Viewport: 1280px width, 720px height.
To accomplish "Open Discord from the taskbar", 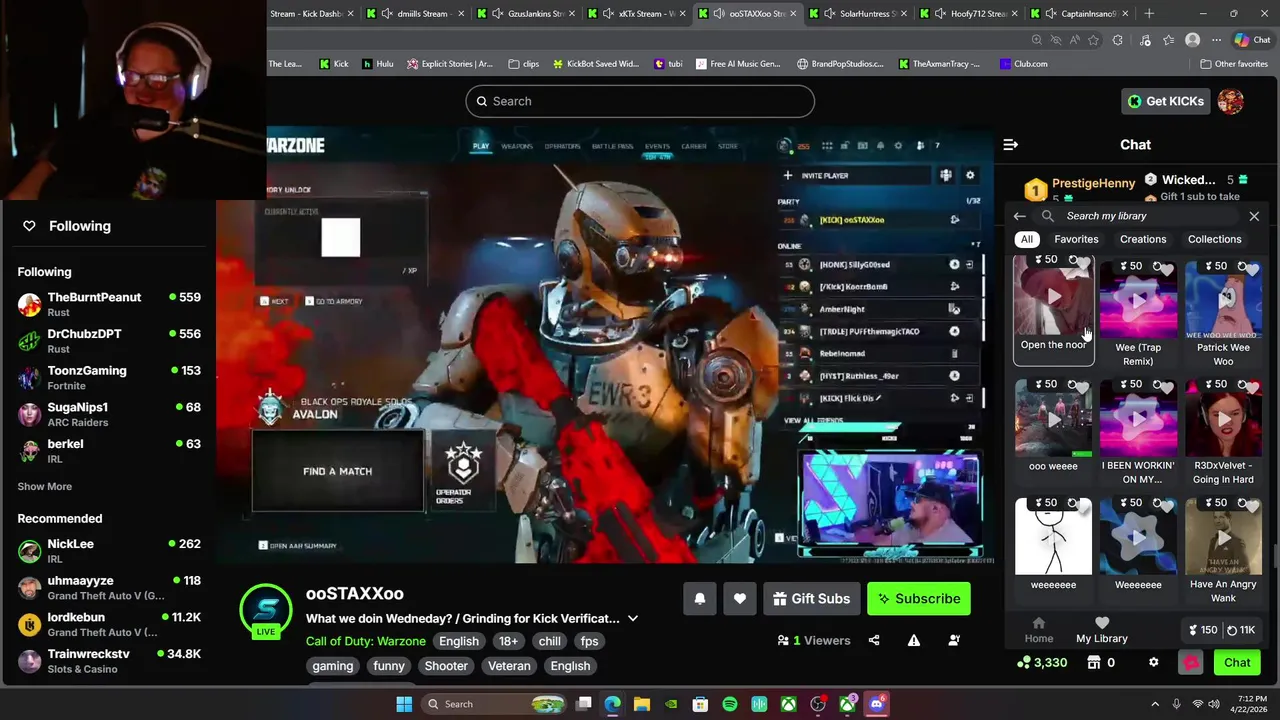I will pos(876,704).
